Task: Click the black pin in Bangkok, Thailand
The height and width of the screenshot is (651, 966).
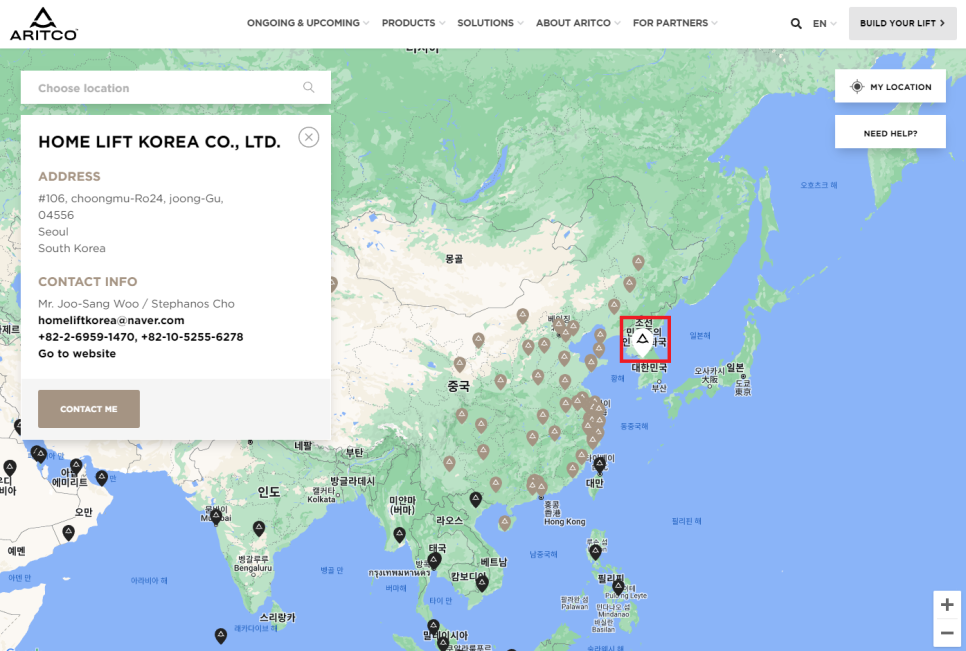Action: point(434,560)
